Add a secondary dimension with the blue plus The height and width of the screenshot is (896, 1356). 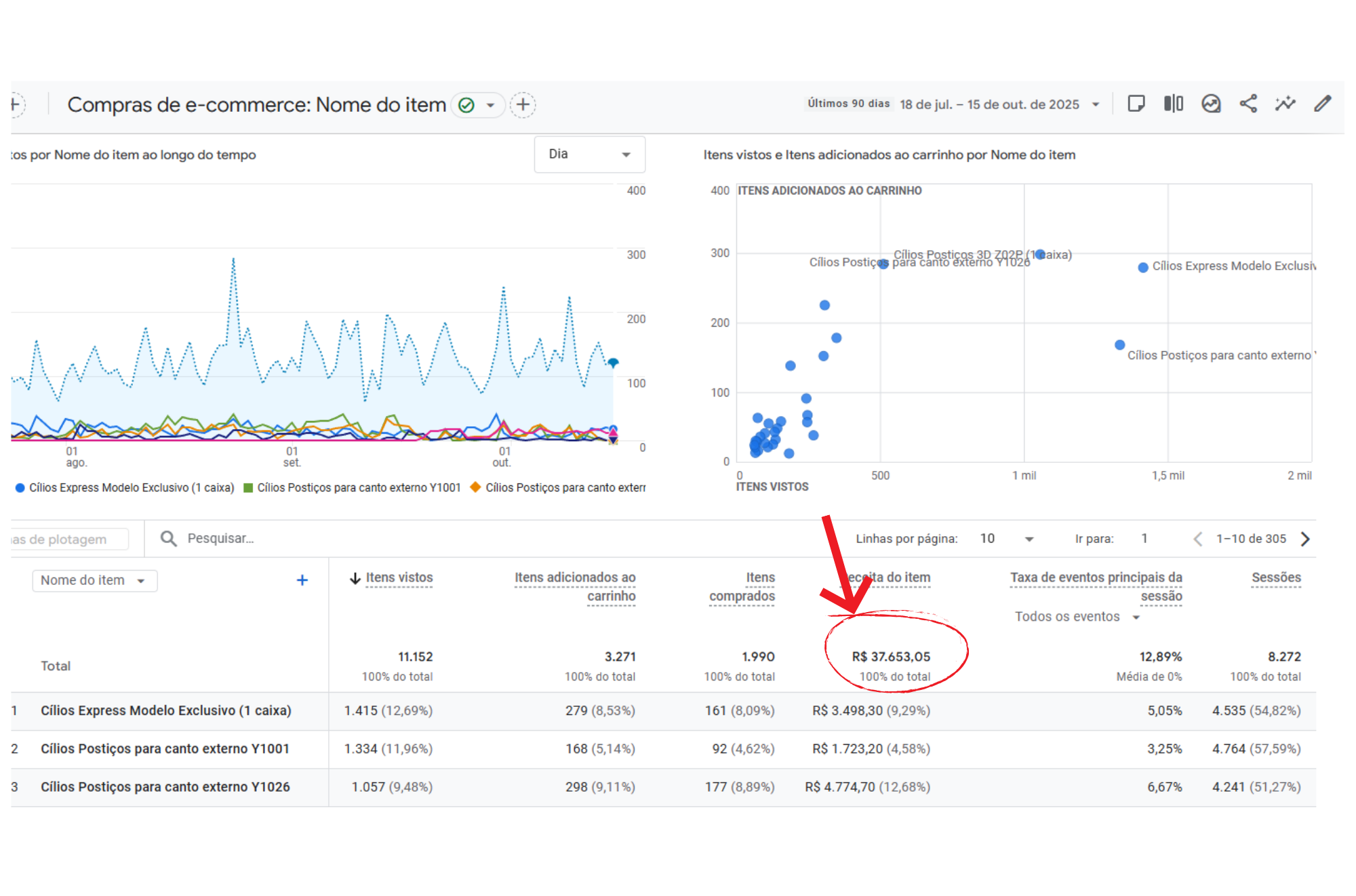pos(302,580)
